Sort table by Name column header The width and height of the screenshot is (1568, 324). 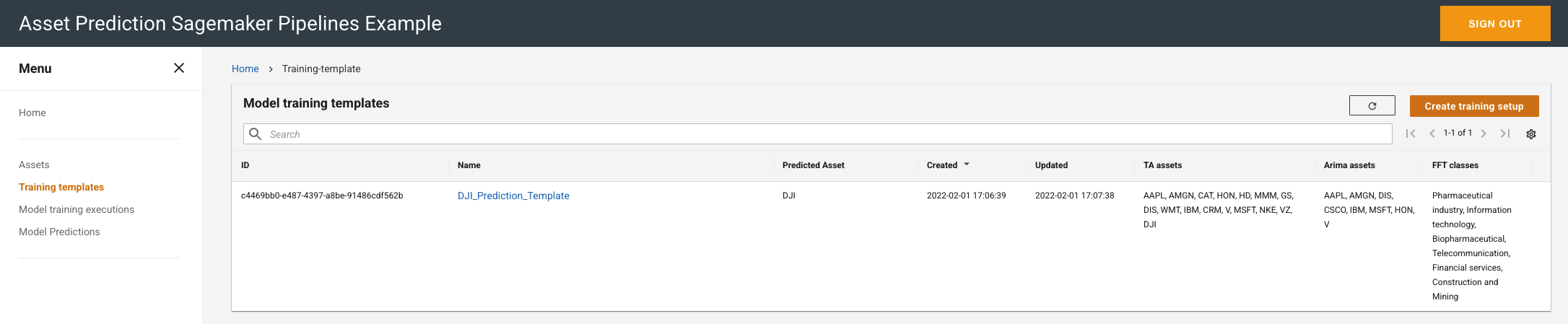tap(469, 165)
